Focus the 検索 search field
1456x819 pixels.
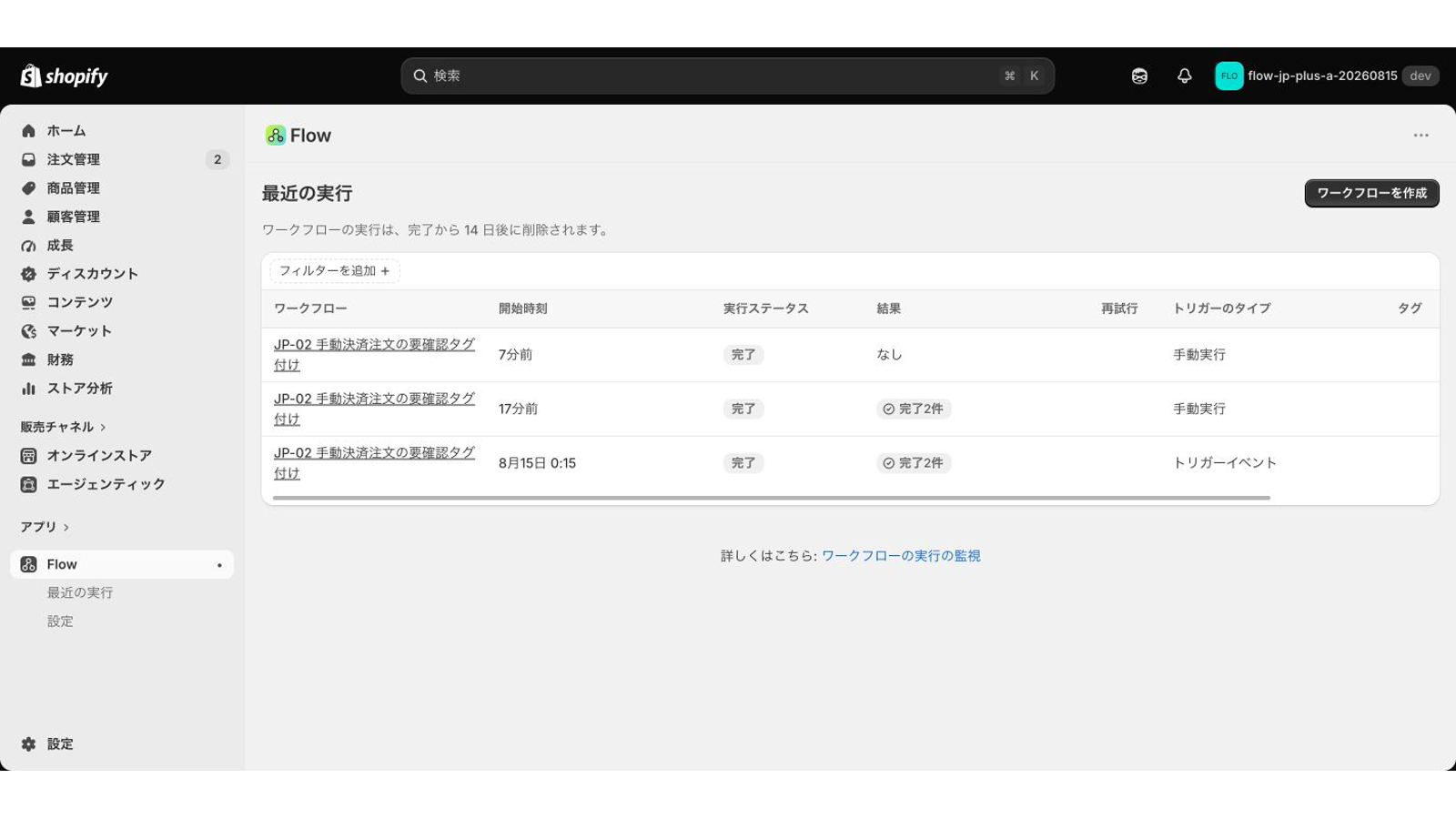point(727,76)
